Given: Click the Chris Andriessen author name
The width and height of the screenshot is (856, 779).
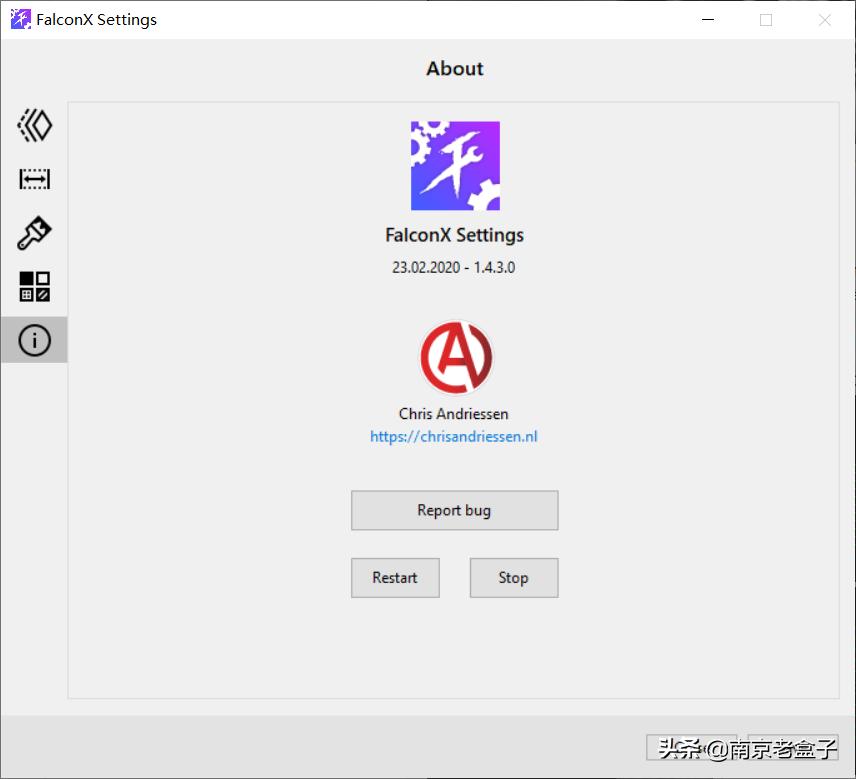Looking at the screenshot, I should pos(454,414).
